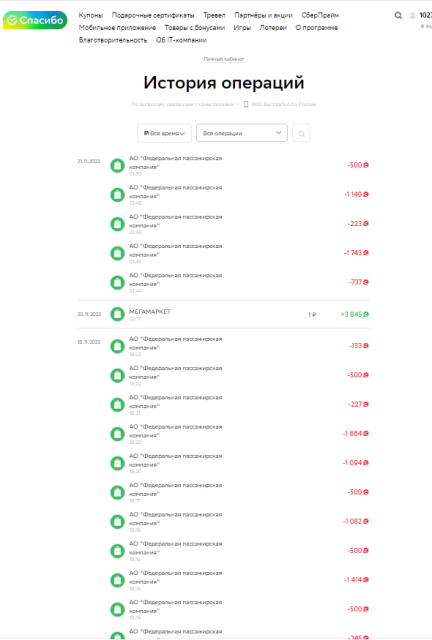Open the Партнёры и акции menu item
Image resolution: width=432 pixels, height=640 pixels.
click(x=263, y=15)
